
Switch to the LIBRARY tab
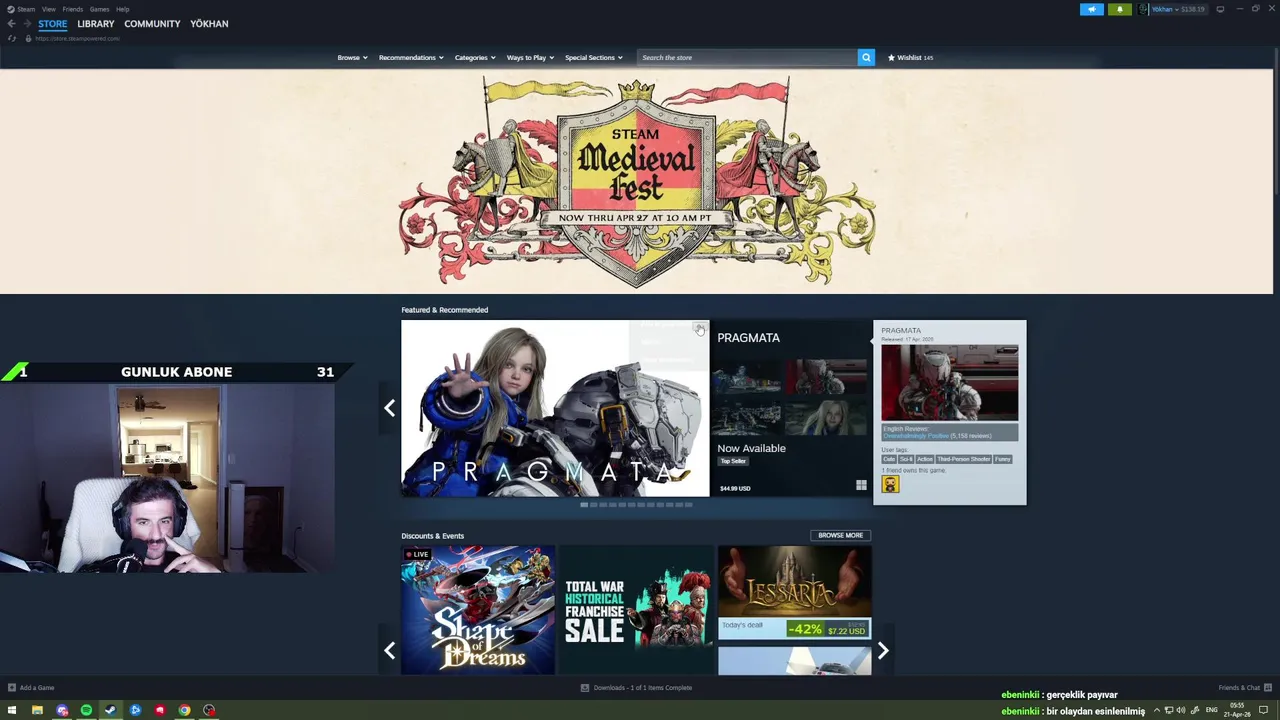click(96, 24)
